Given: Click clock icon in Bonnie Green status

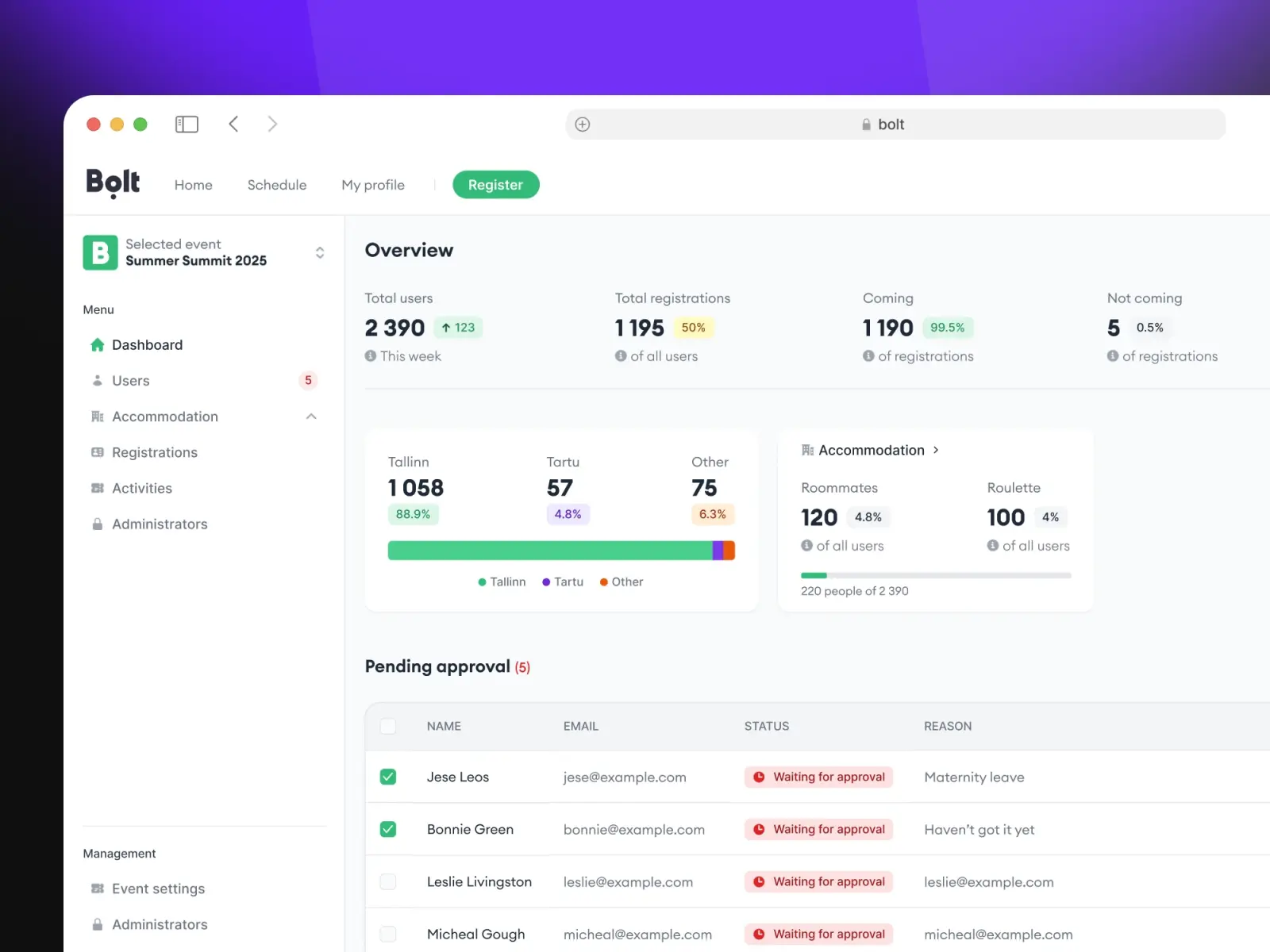Looking at the screenshot, I should (759, 829).
